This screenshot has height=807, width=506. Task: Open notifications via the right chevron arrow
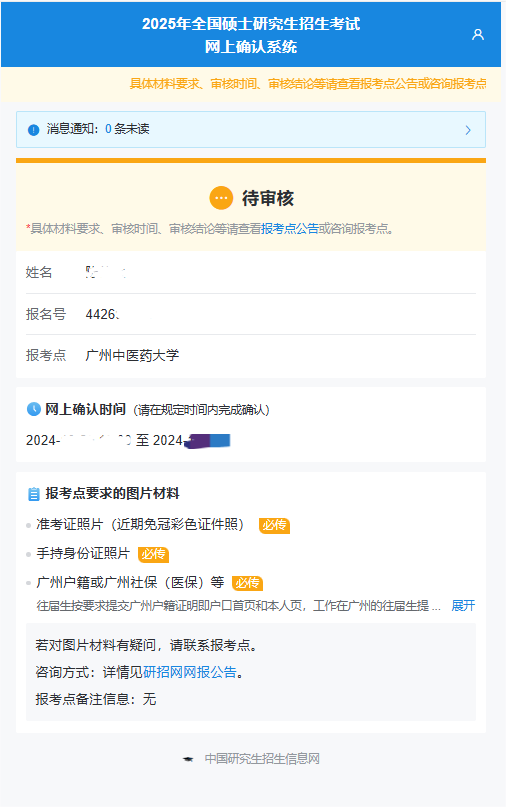click(468, 130)
